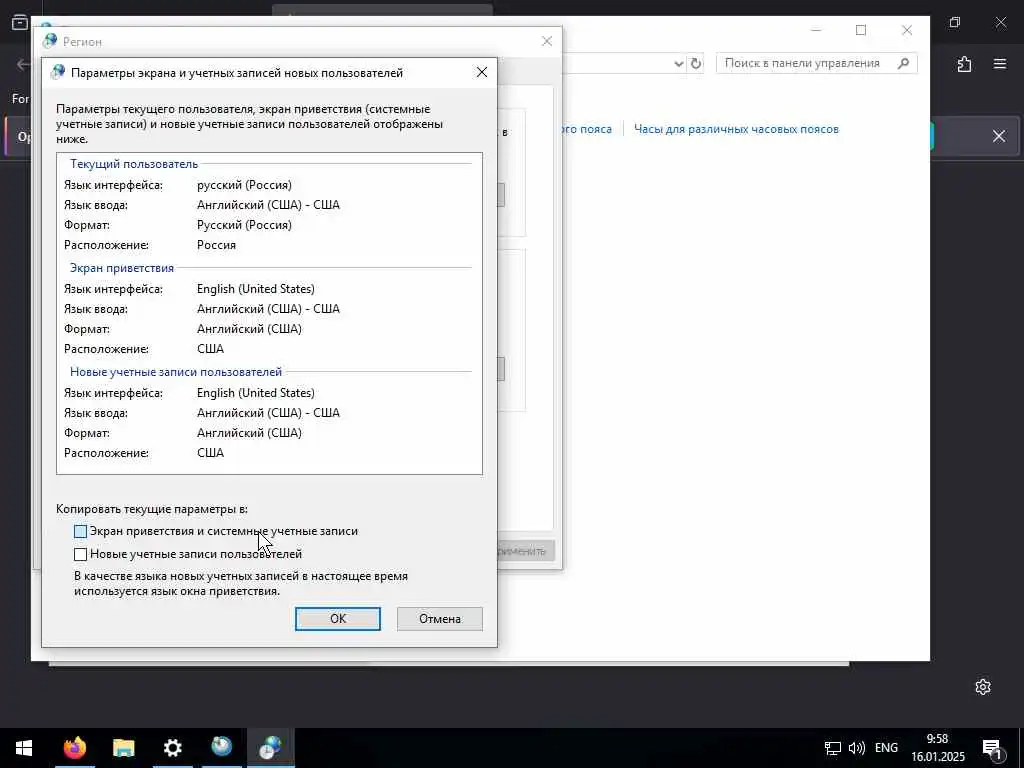This screenshot has height=768, width=1024.
Task: Launch Firefox from the taskbar
Action: pos(74,748)
